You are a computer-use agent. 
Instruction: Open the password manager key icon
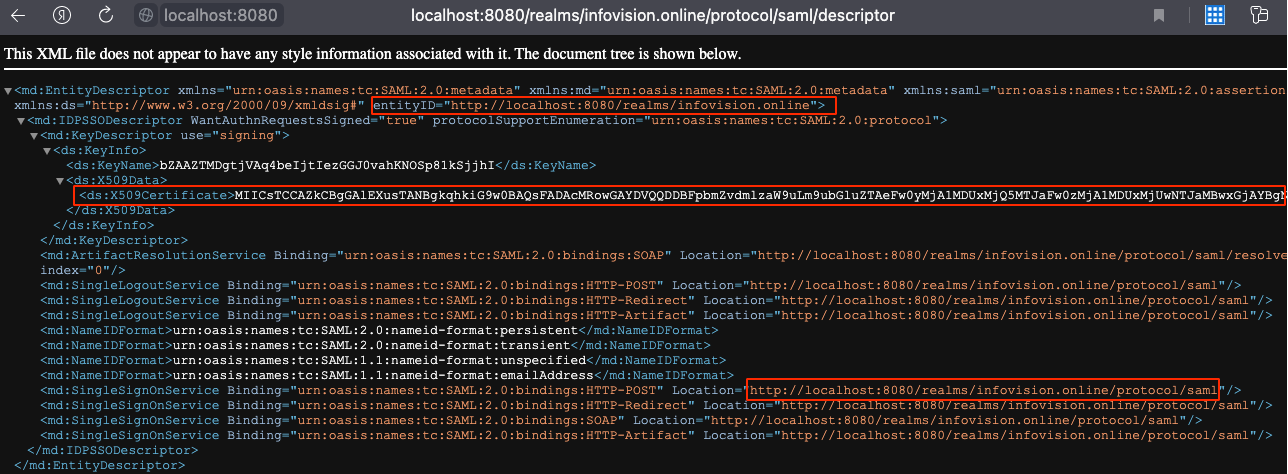pyautogui.click(x=1262, y=16)
